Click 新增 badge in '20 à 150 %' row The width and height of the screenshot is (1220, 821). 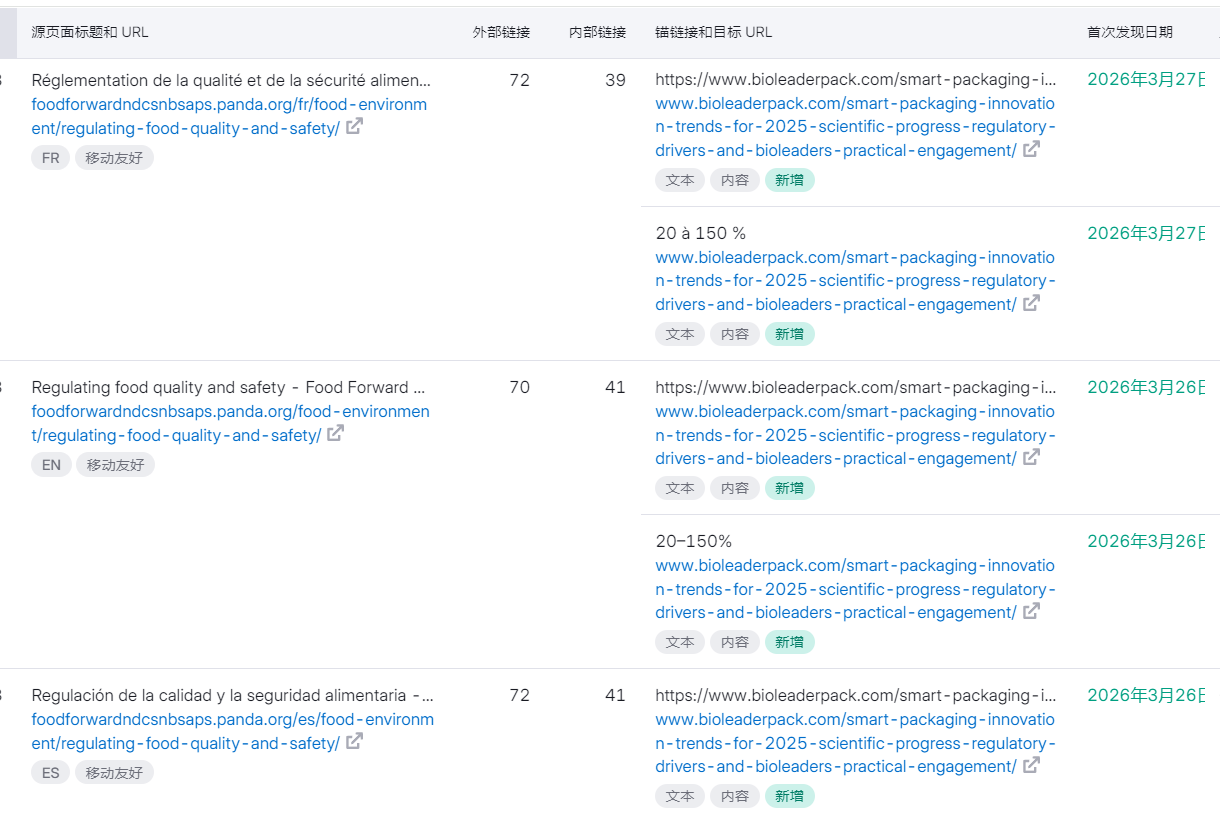click(x=789, y=334)
